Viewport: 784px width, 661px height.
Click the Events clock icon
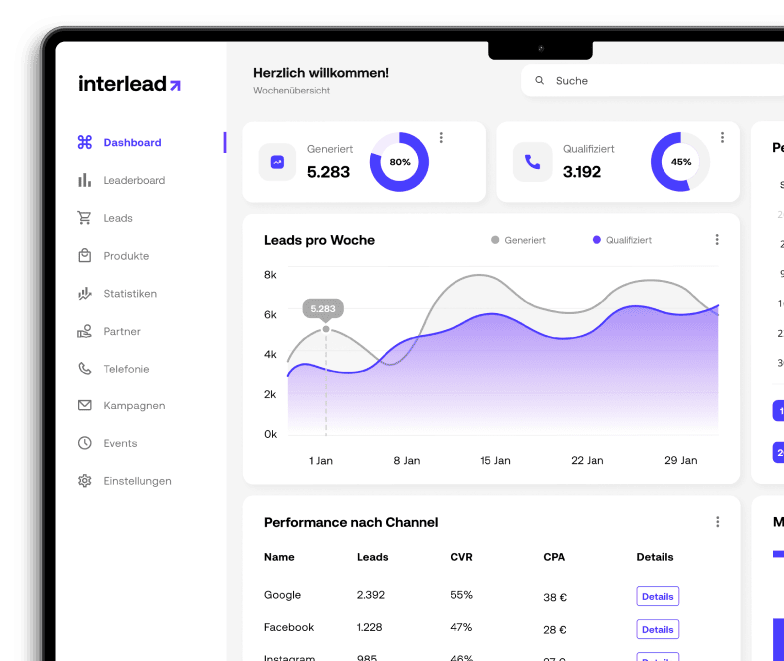point(84,443)
